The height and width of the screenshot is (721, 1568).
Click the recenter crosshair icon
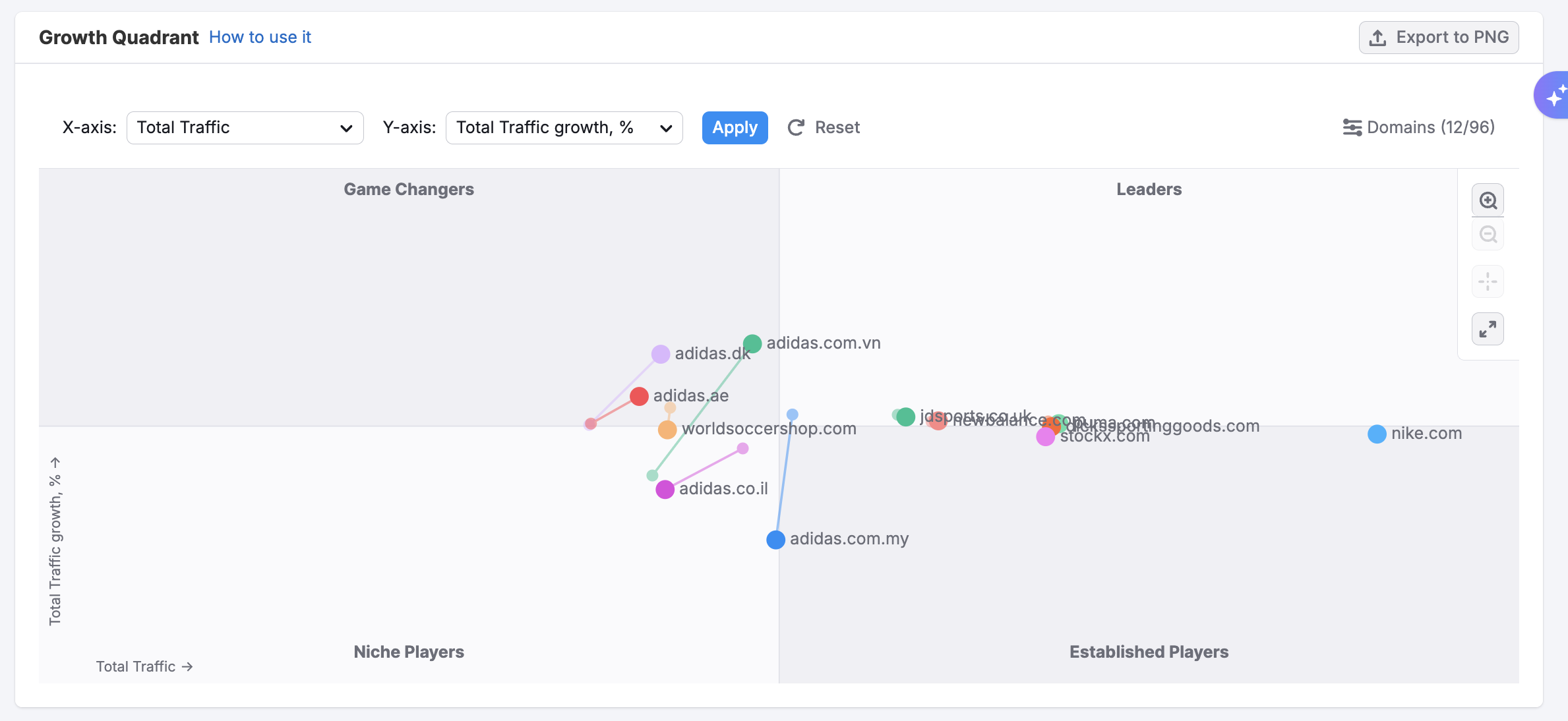point(1488,282)
